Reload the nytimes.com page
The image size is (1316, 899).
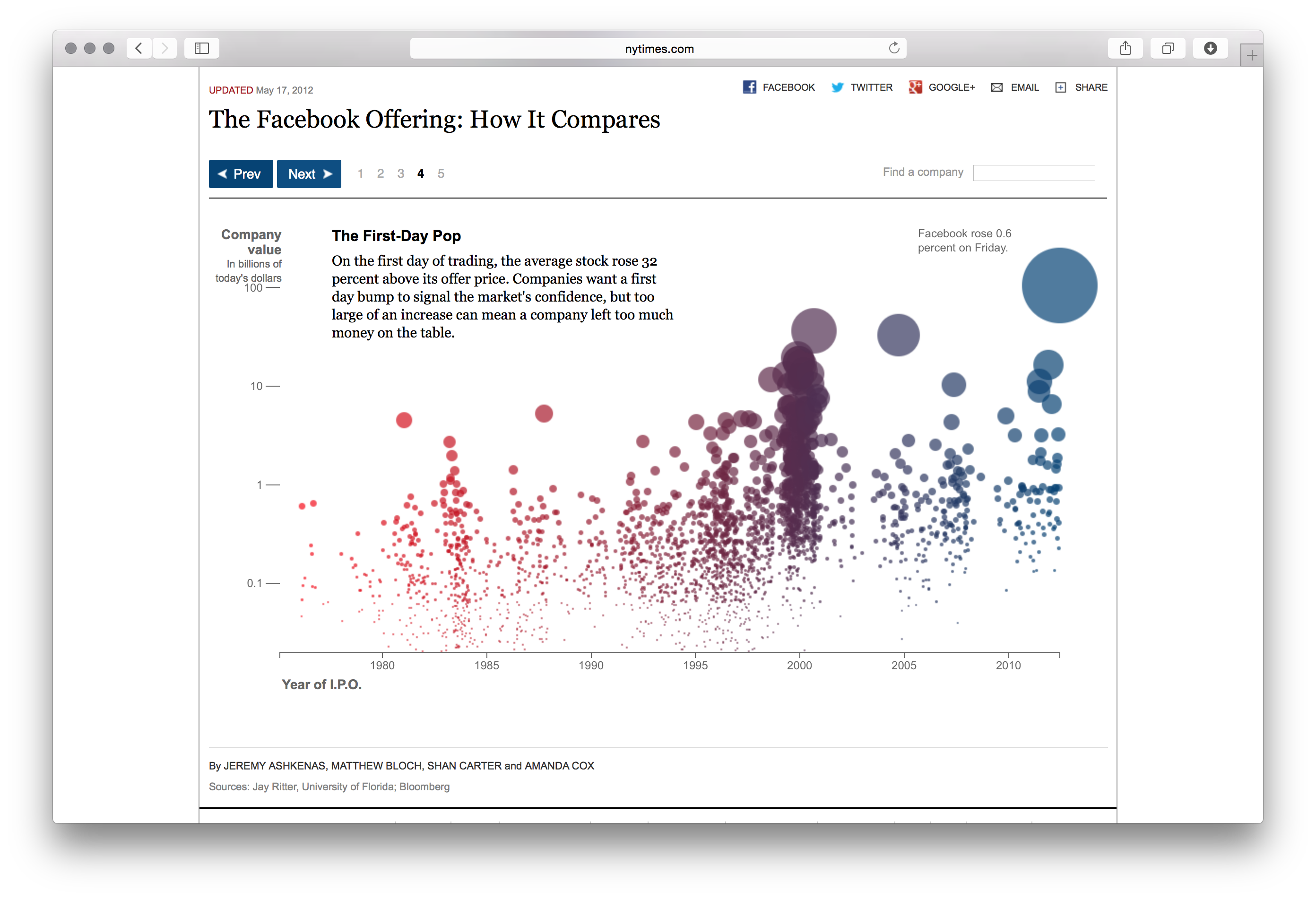[893, 48]
